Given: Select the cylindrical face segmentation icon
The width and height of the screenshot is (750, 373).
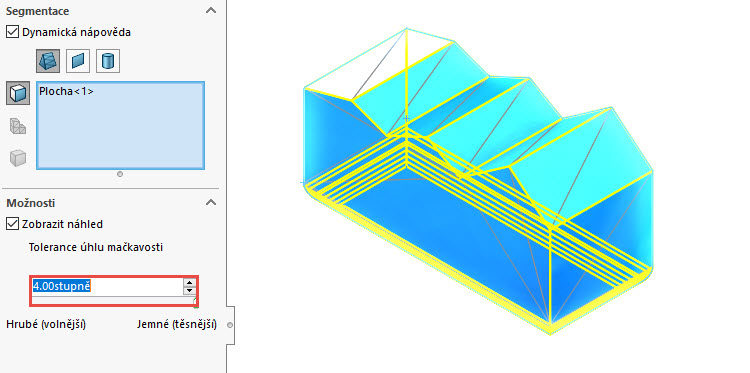Looking at the screenshot, I should [x=108, y=61].
